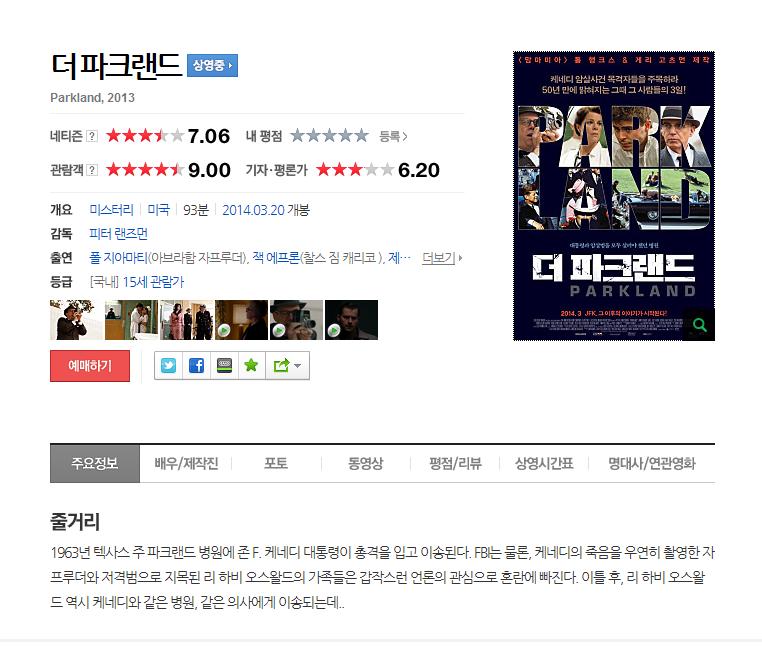
Task: Click the 예매하기 booking button
Action: point(90,365)
